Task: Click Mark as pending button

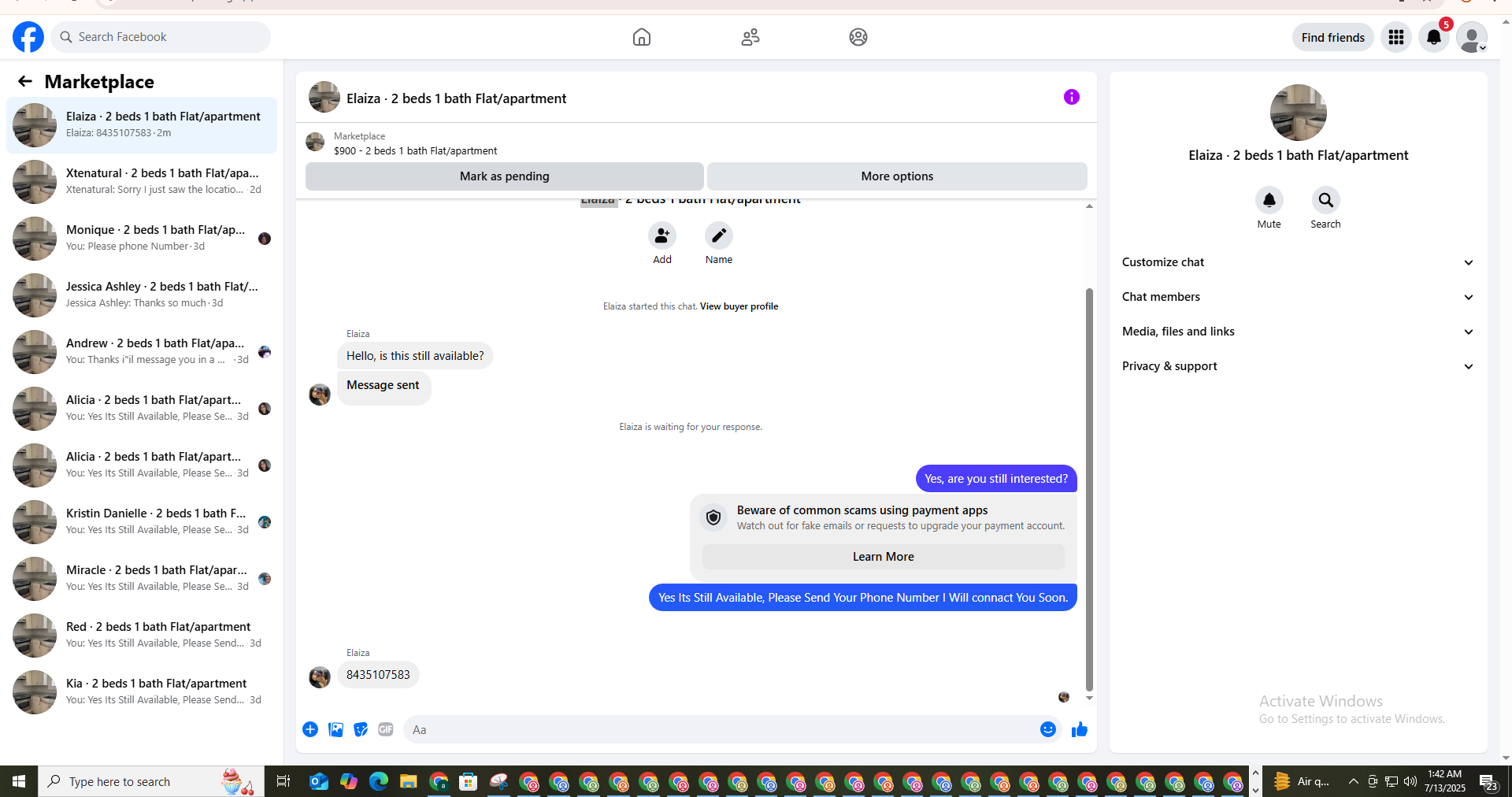Action: [505, 176]
